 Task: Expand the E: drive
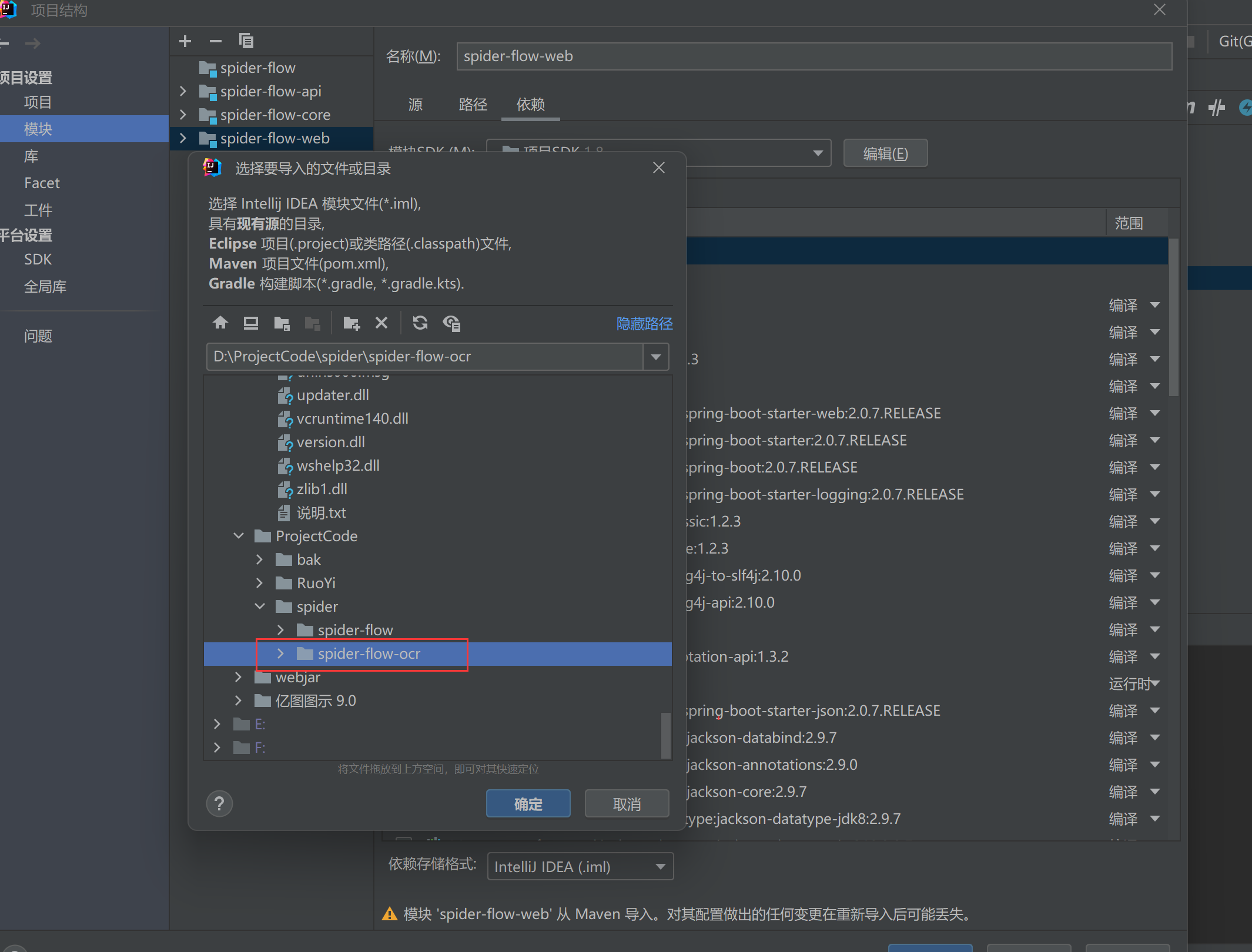[x=217, y=724]
